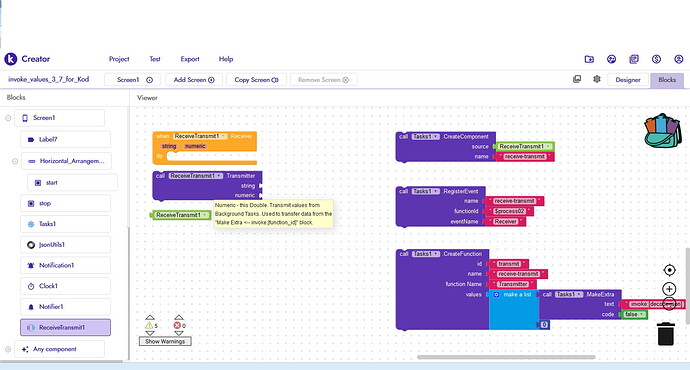Screen dimensions: 690x370
Task: Switch to the Designer tab
Action: click(628, 80)
